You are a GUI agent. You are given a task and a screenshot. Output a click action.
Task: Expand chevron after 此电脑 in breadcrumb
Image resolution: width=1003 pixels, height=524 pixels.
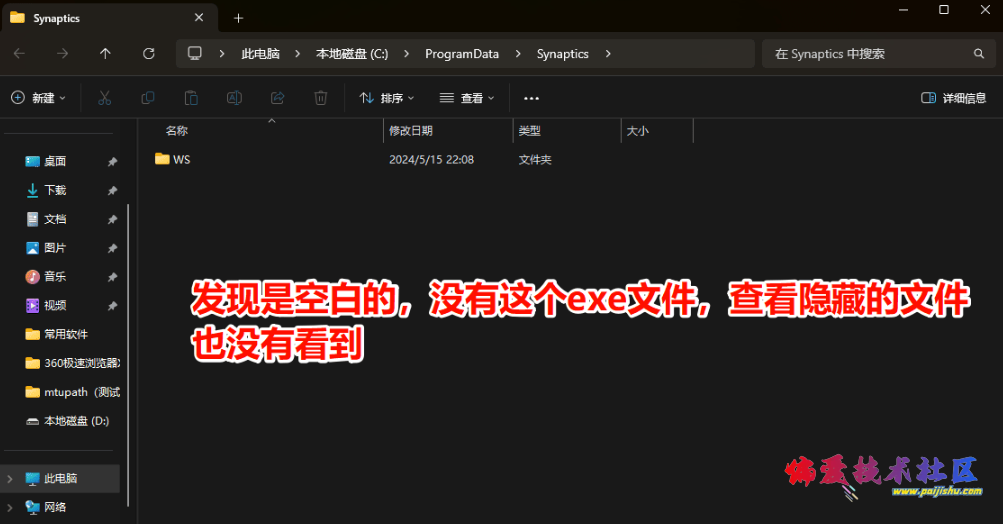point(297,54)
